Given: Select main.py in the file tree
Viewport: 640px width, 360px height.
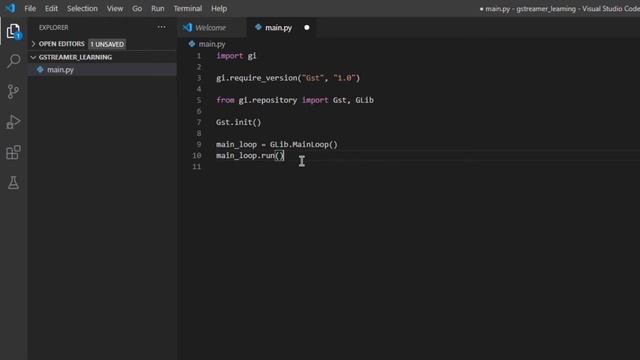Looking at the screenshot, I should coord(102,69).
